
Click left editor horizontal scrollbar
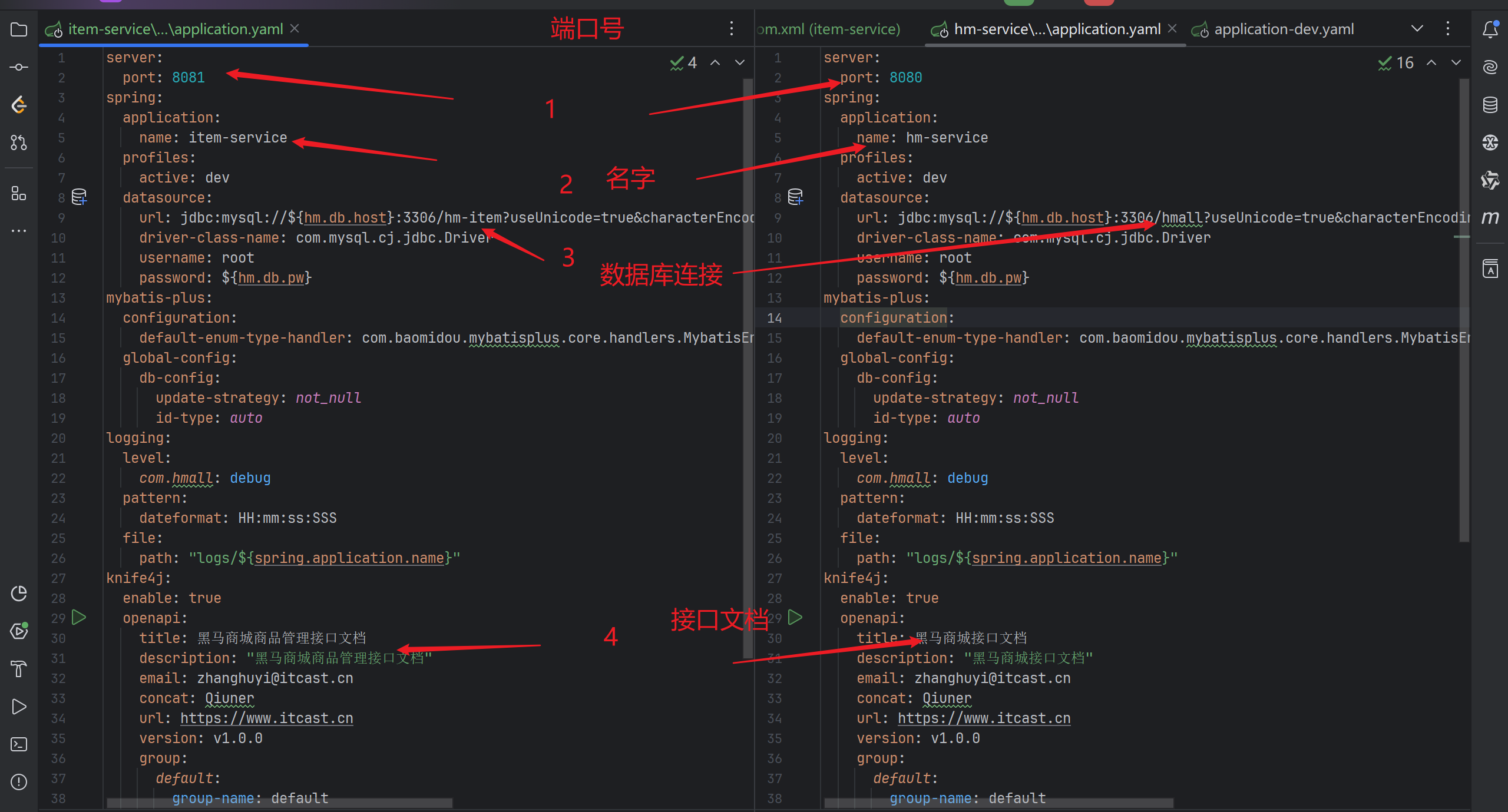pyautogui.click(x=279, y=803)
